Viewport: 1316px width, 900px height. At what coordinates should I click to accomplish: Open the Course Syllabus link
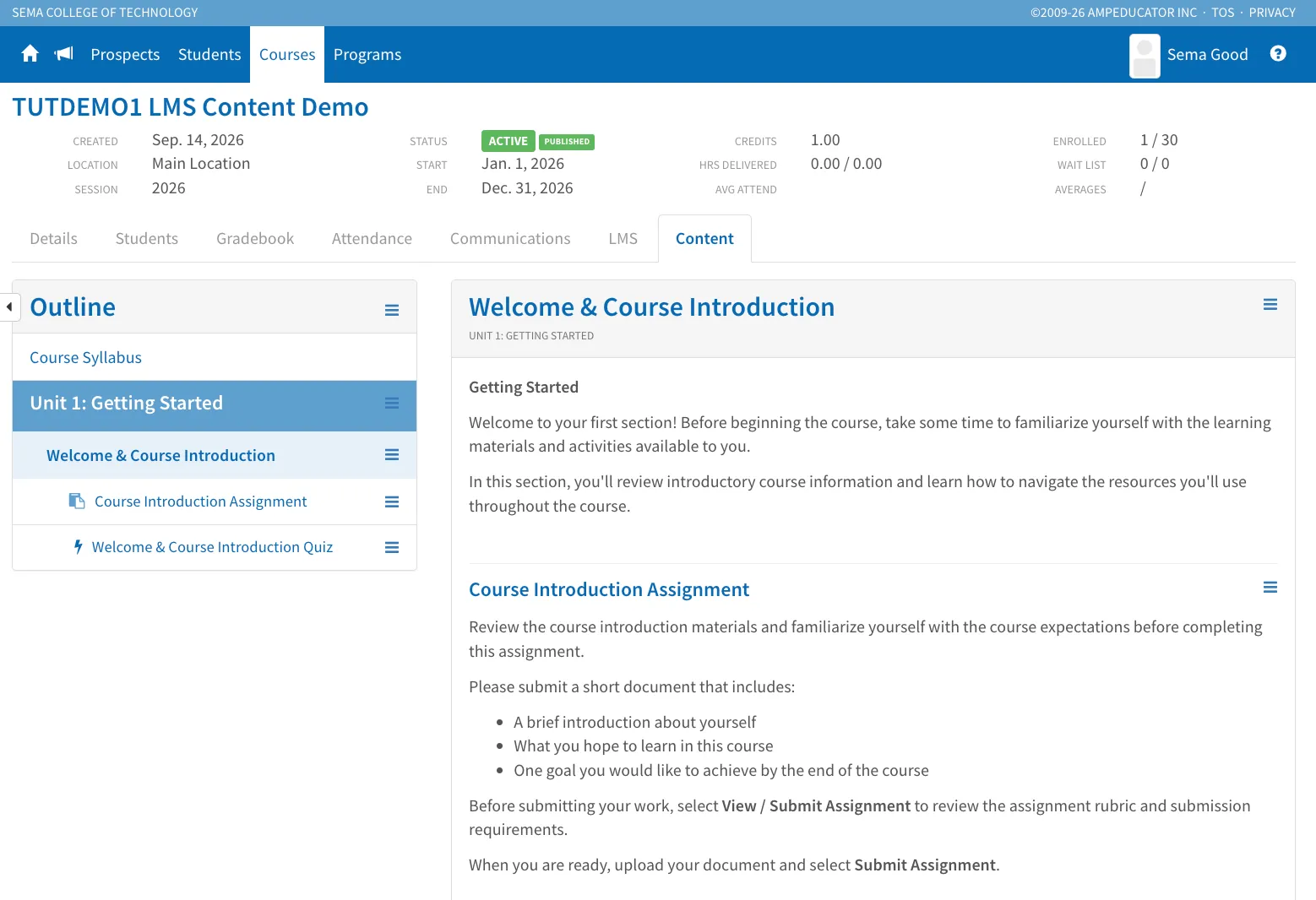coord(85,358)
